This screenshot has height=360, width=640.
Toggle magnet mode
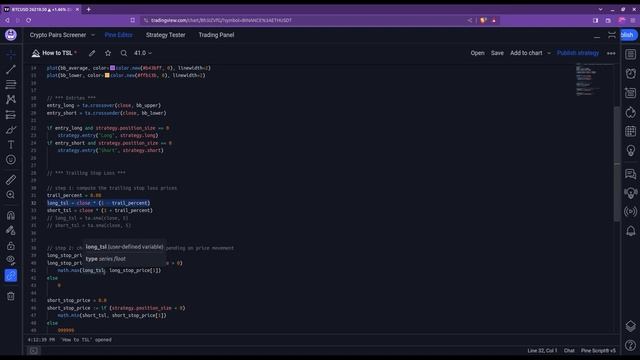coord(11,215)
